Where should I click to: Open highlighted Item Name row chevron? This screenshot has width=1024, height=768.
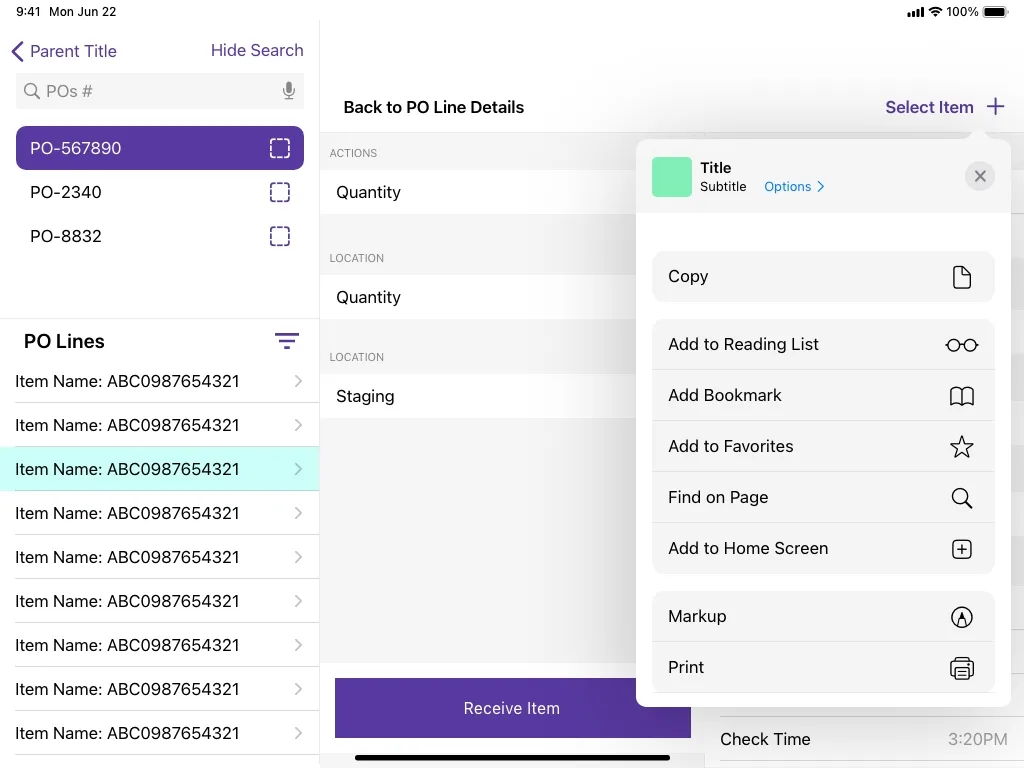click(298, 469)
